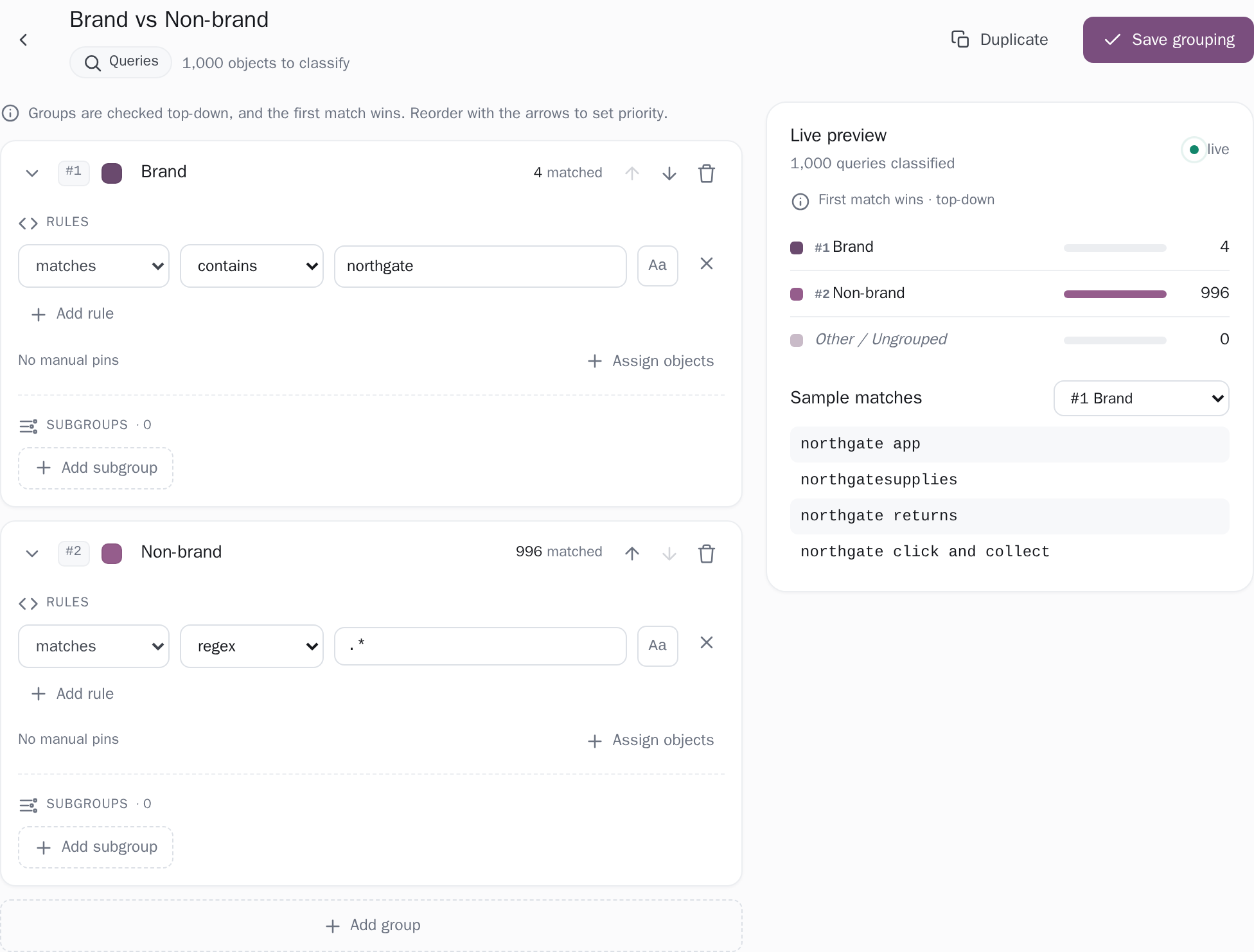
Task: Click Add group at the bottom
Action: click(371, 926)
